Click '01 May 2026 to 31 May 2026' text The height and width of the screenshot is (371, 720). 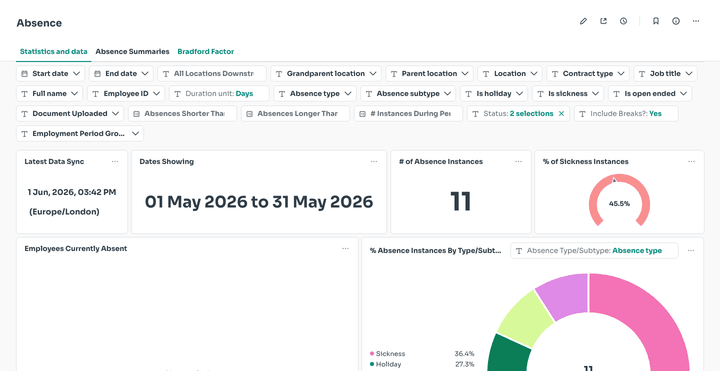259,202
